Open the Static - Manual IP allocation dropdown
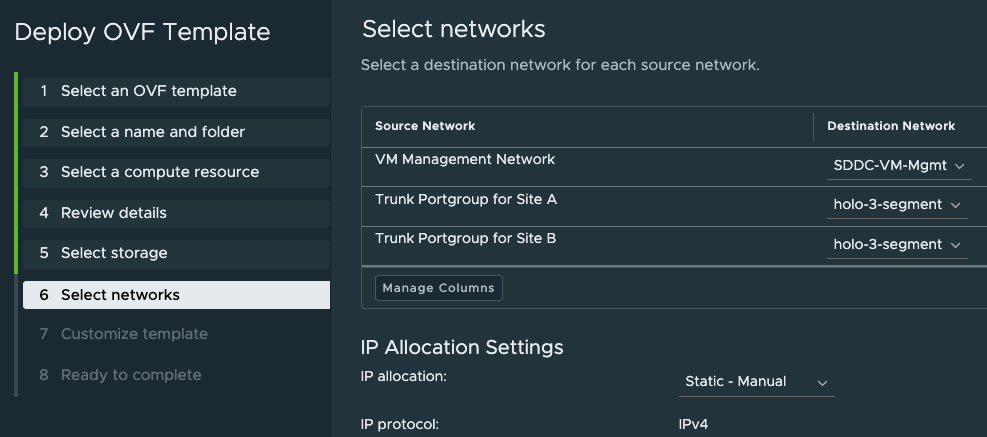 (756, 382)
